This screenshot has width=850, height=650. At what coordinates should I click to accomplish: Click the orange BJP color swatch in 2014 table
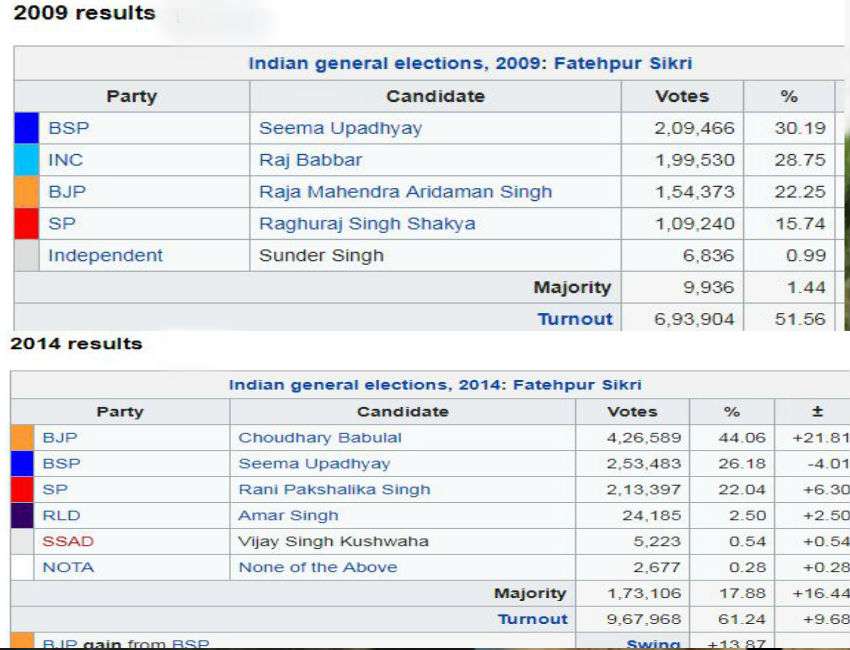[22, 437]
